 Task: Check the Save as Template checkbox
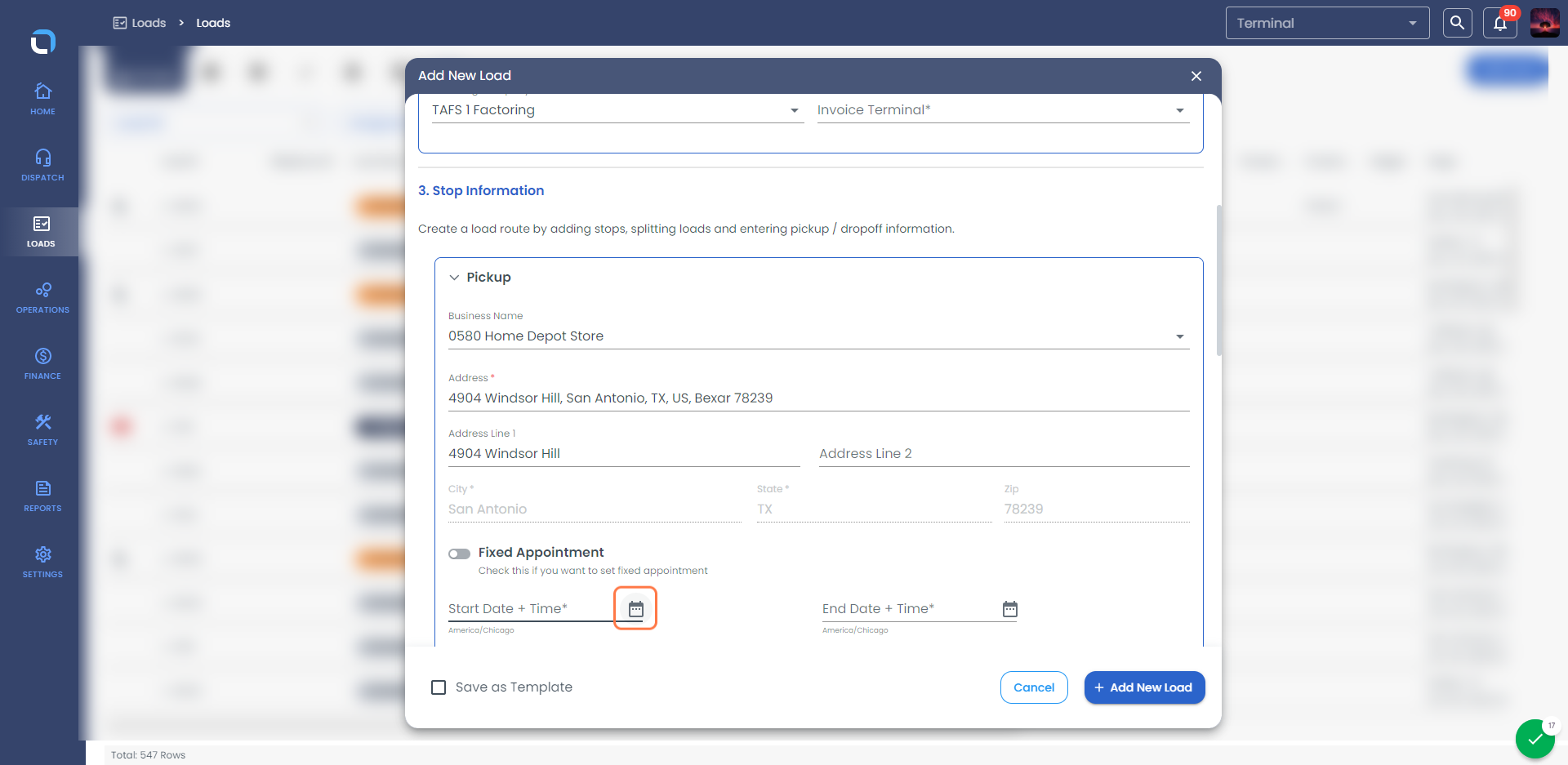pyautogui.click(x=439, y=687)
